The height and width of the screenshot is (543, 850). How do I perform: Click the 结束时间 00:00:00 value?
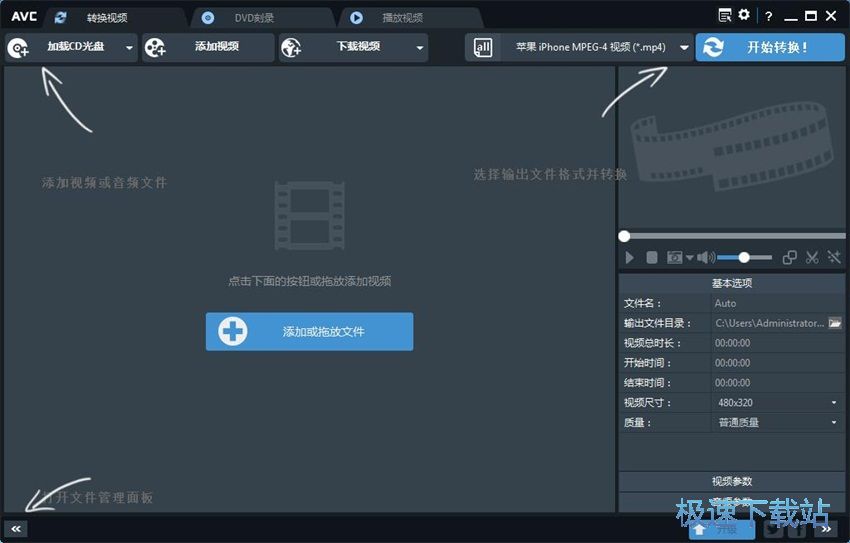732,383
